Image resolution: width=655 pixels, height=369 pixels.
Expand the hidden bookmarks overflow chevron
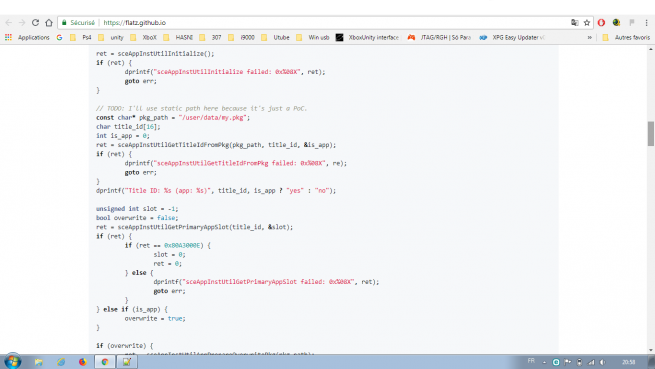(x=590, y=37)
